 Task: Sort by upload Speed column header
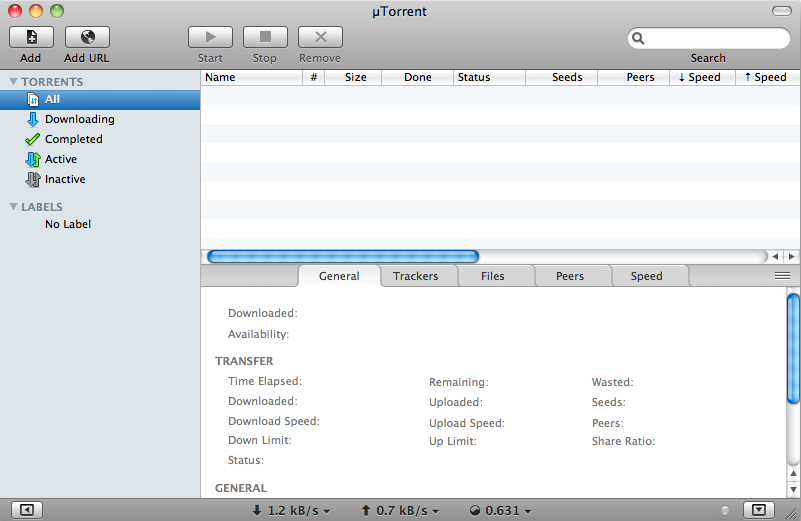tap(768, 77)
